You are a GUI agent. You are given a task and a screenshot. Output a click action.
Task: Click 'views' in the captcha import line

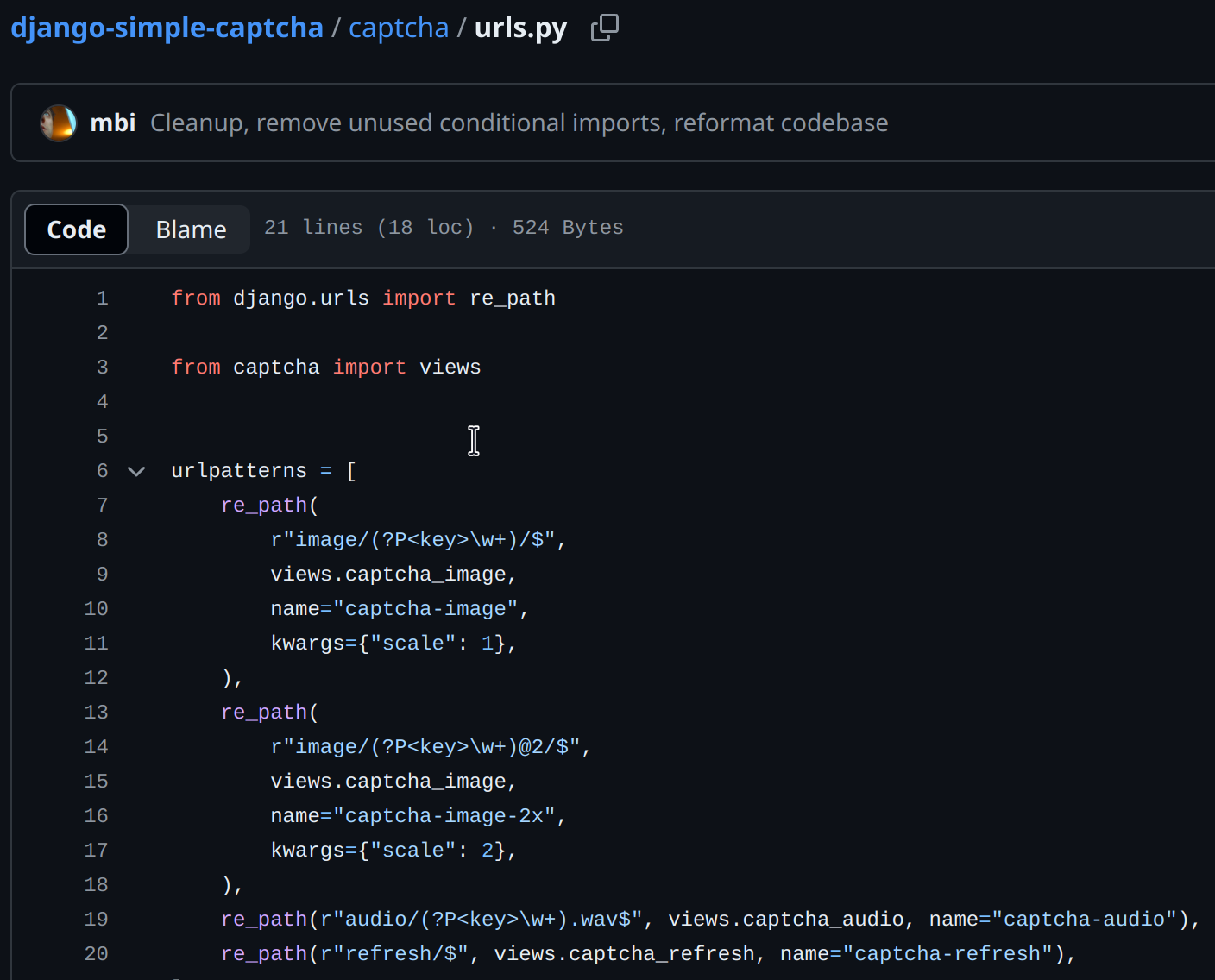(x=450, y=367)
